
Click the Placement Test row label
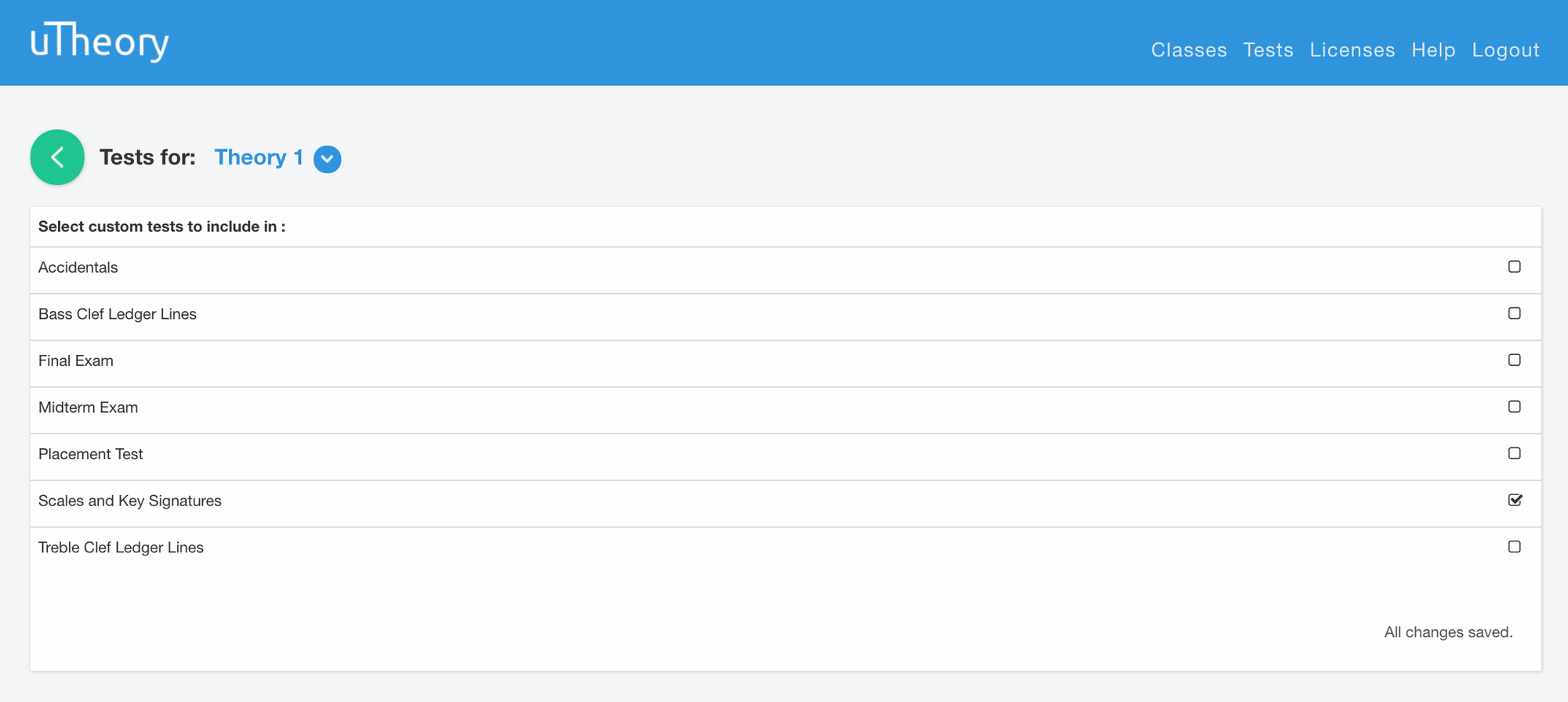tap(90, 454)
